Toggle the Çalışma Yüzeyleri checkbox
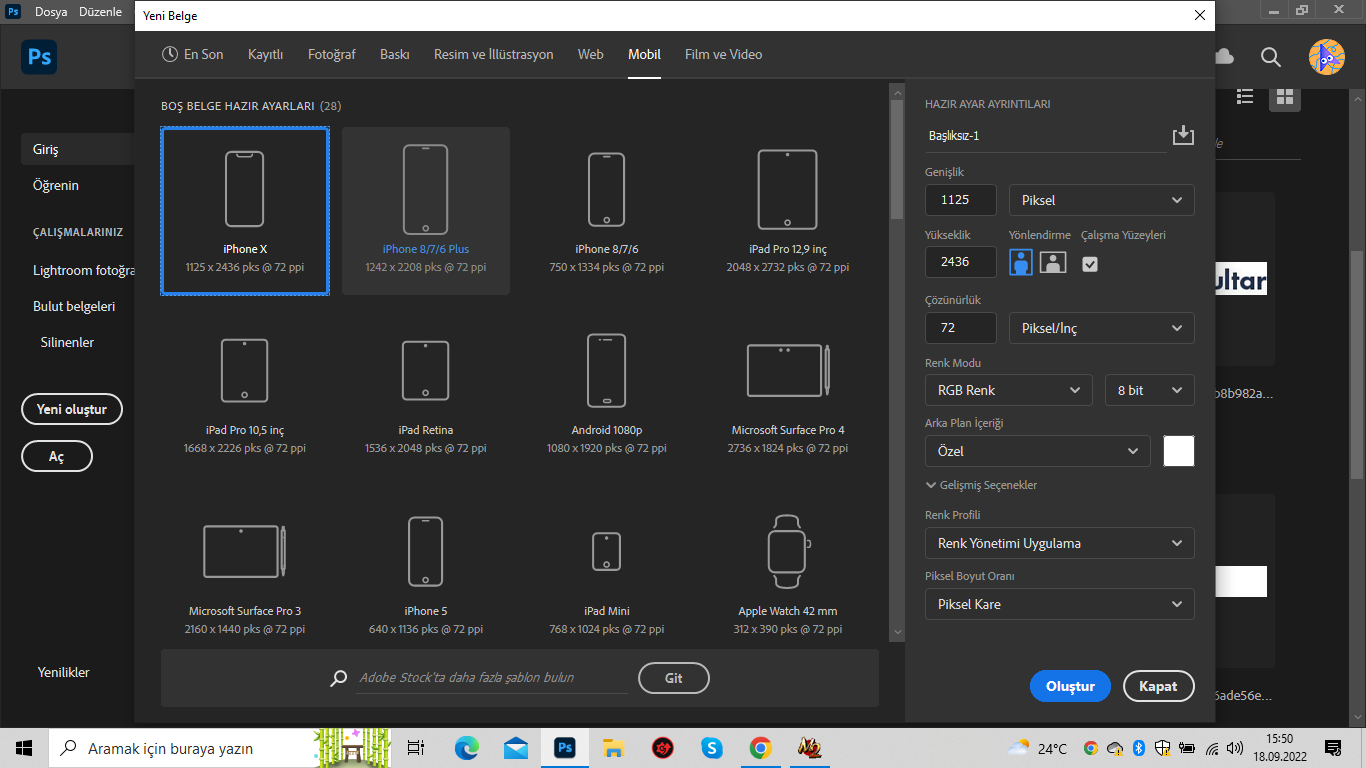The width and height of the screenshot is (1366, 768). tap(1090, 264)
